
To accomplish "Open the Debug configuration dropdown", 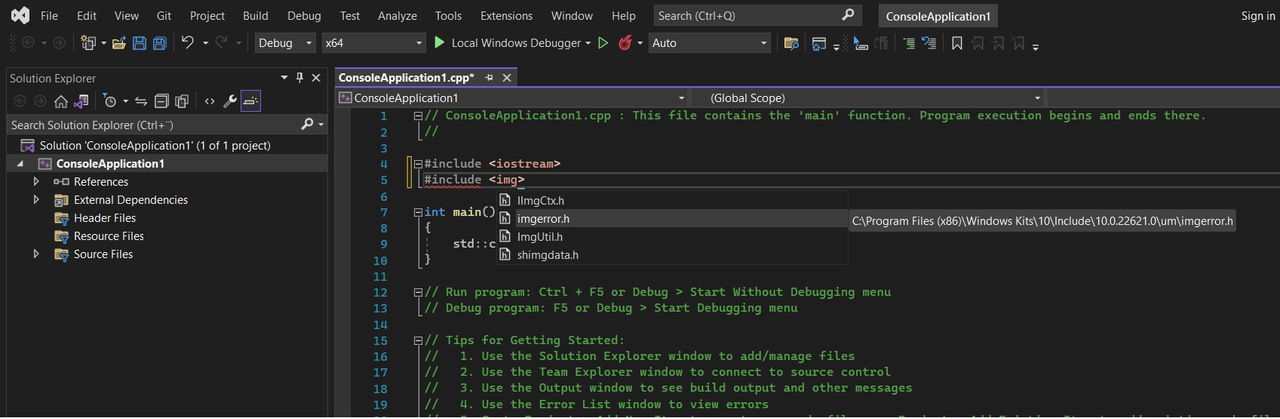I will coord(283,43).
